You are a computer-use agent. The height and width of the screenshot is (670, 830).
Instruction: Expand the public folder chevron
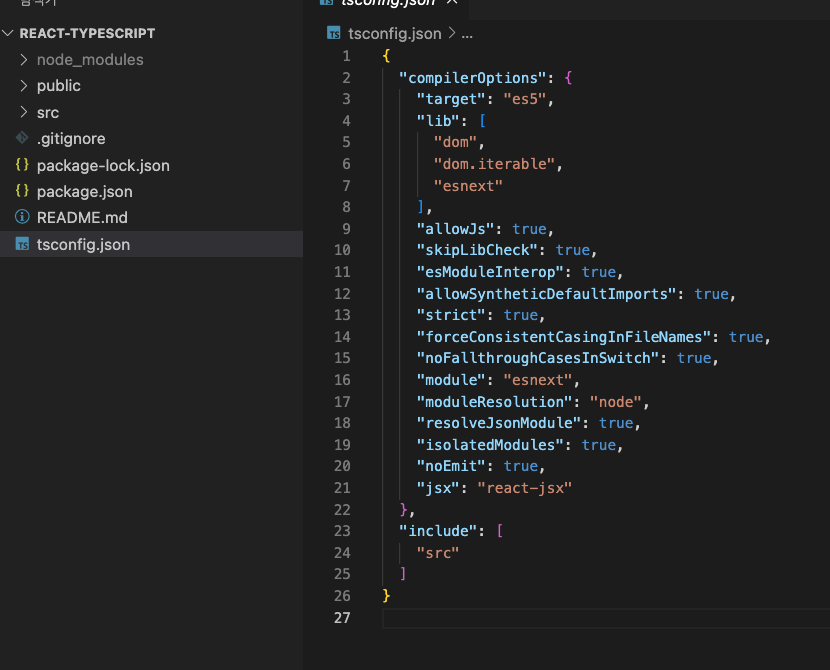[x=23, y=86]
